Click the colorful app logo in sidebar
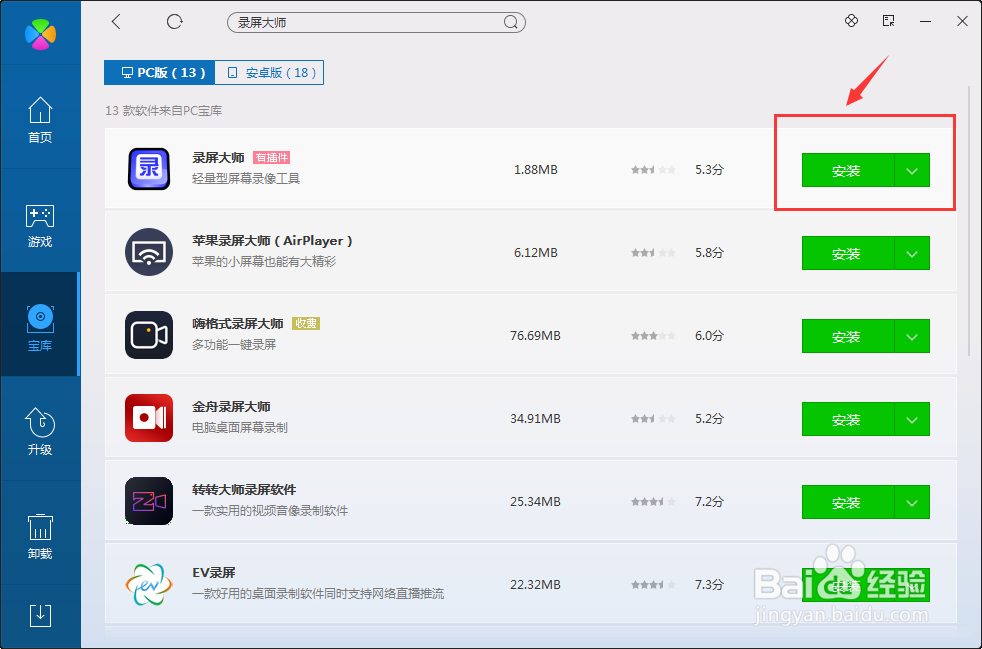This screenshot has width=982, height=649. [40, 32]
